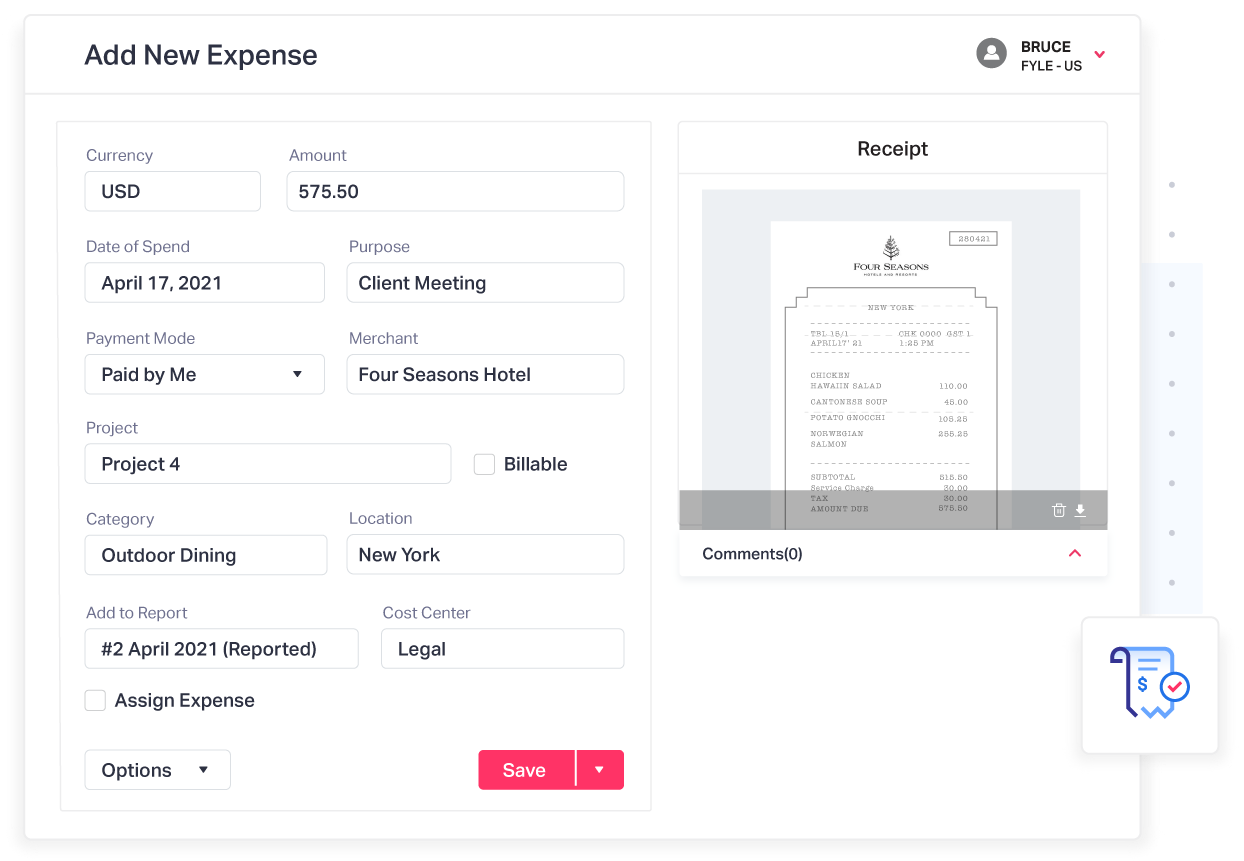Click the Merchant field Four Seasons Hotel
The width and height of the screenshot is (1244, 861).
pos(485,374)
